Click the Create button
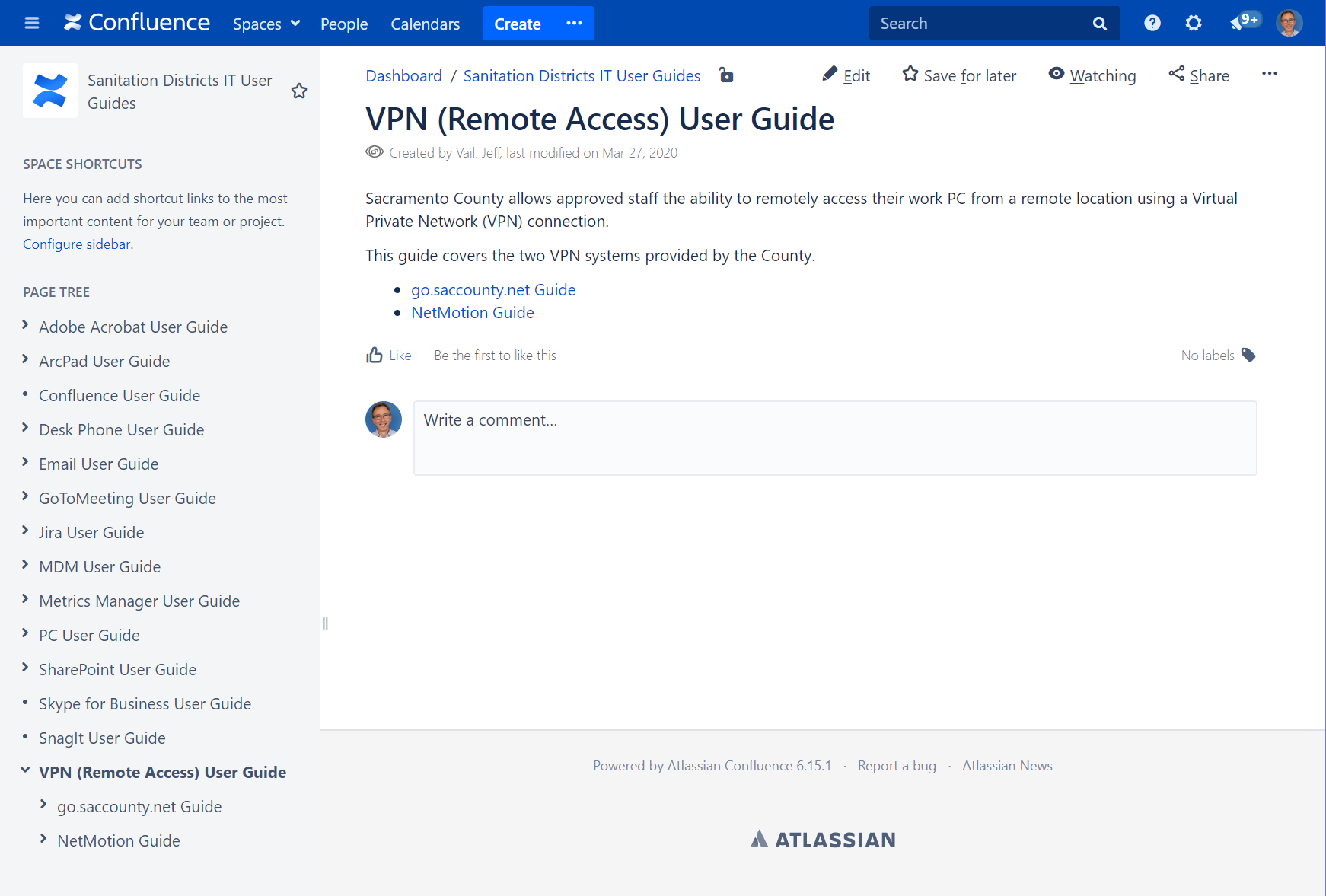 [518, 24]
